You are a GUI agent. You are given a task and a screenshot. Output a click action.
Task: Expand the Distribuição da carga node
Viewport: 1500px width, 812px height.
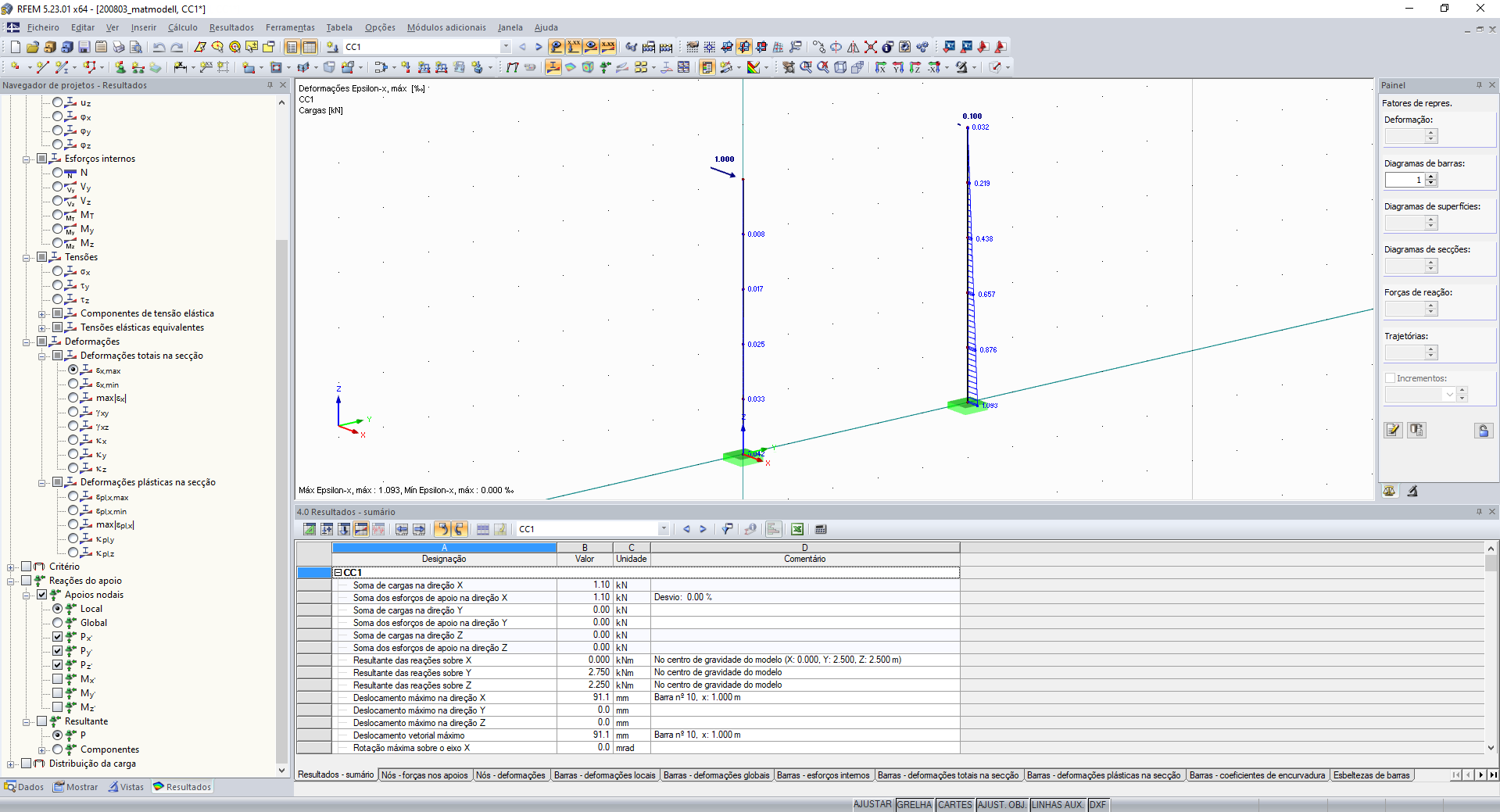click(11, 764)
